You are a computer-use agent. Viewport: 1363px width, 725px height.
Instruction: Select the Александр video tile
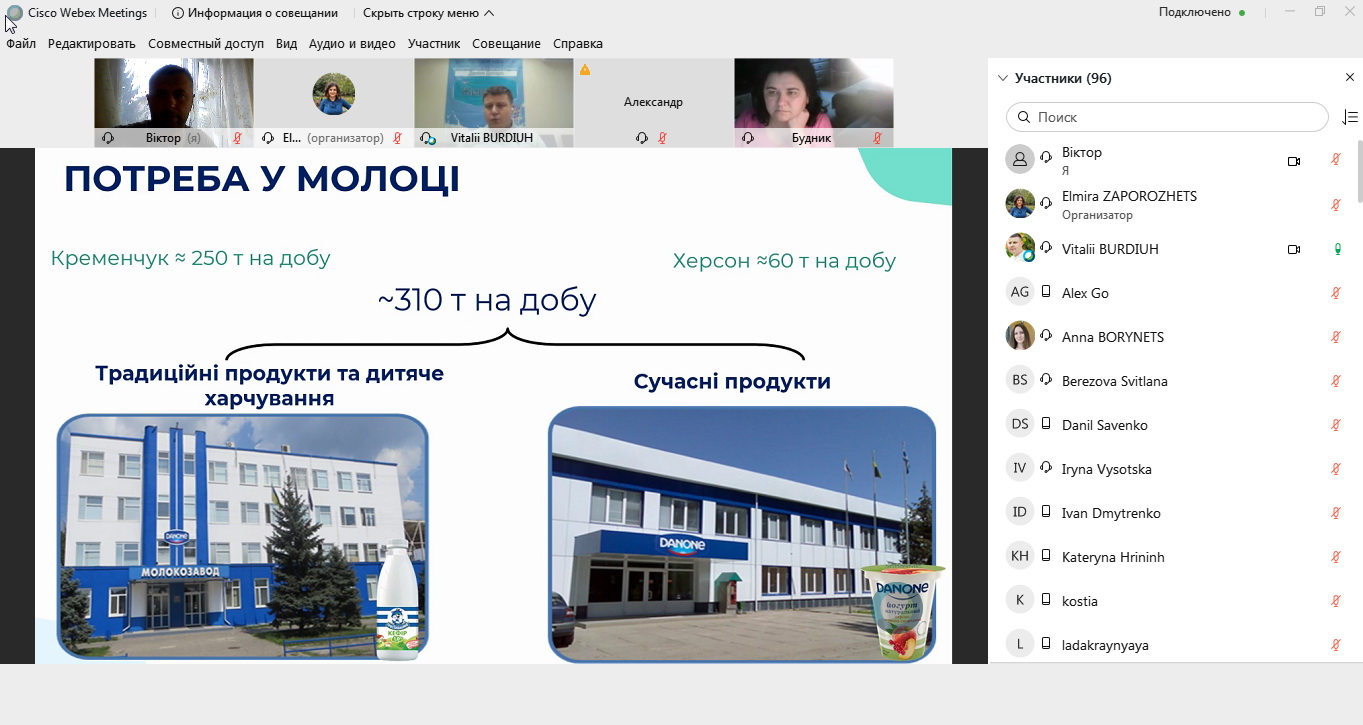tap(654, 103)
